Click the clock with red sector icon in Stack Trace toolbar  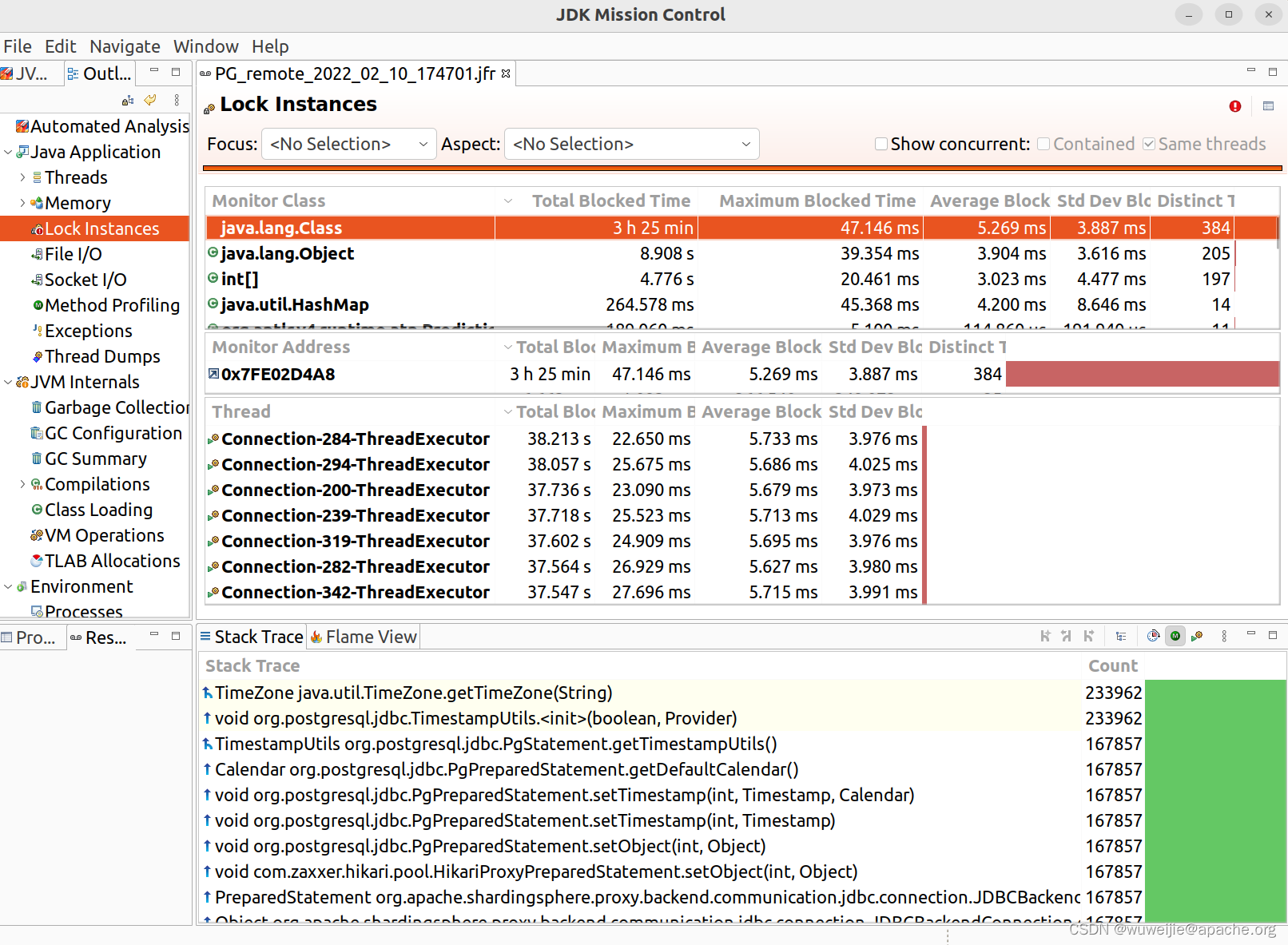[x=1153, y=637]
